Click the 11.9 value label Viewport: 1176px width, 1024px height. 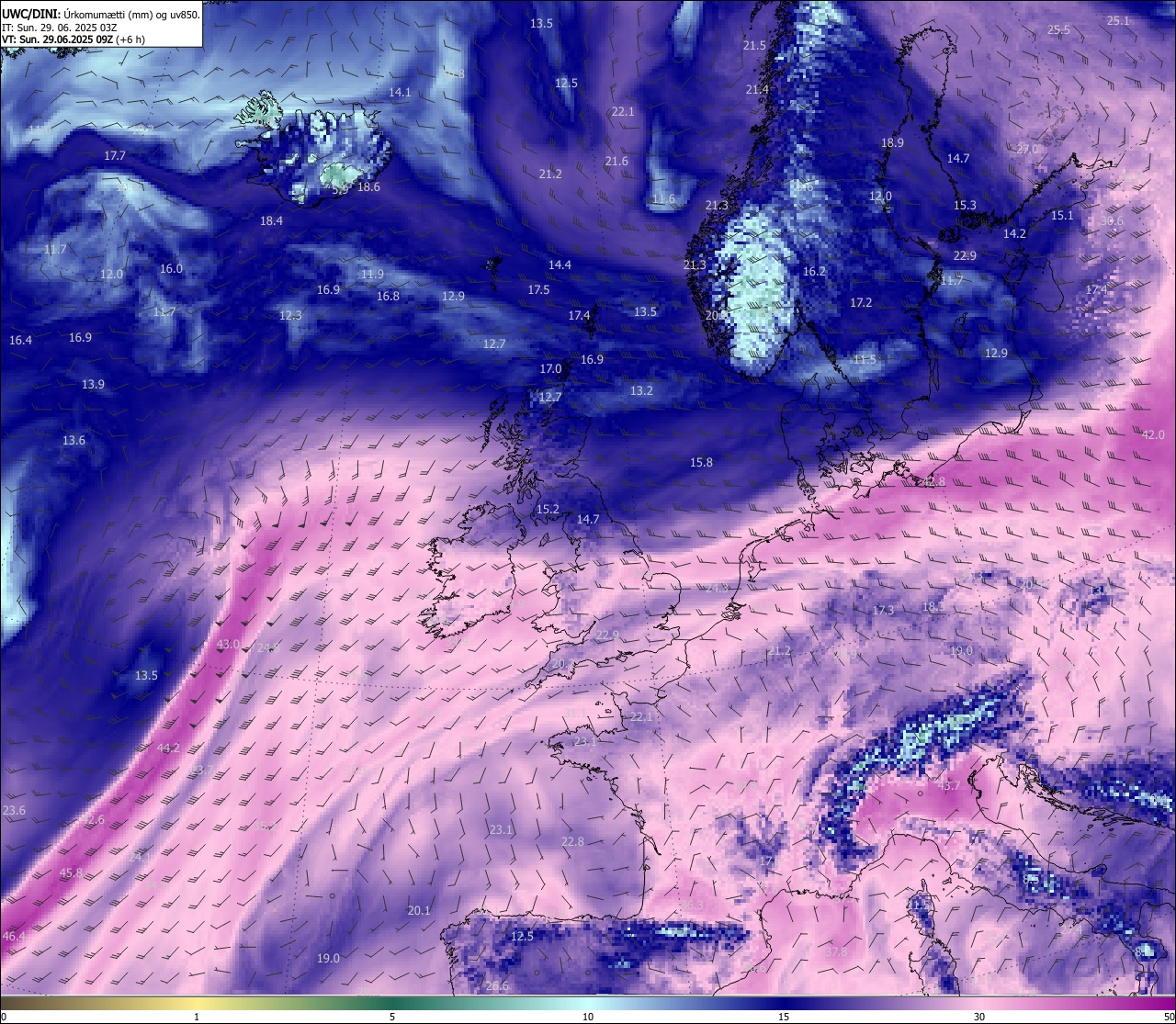coord(372,274)
